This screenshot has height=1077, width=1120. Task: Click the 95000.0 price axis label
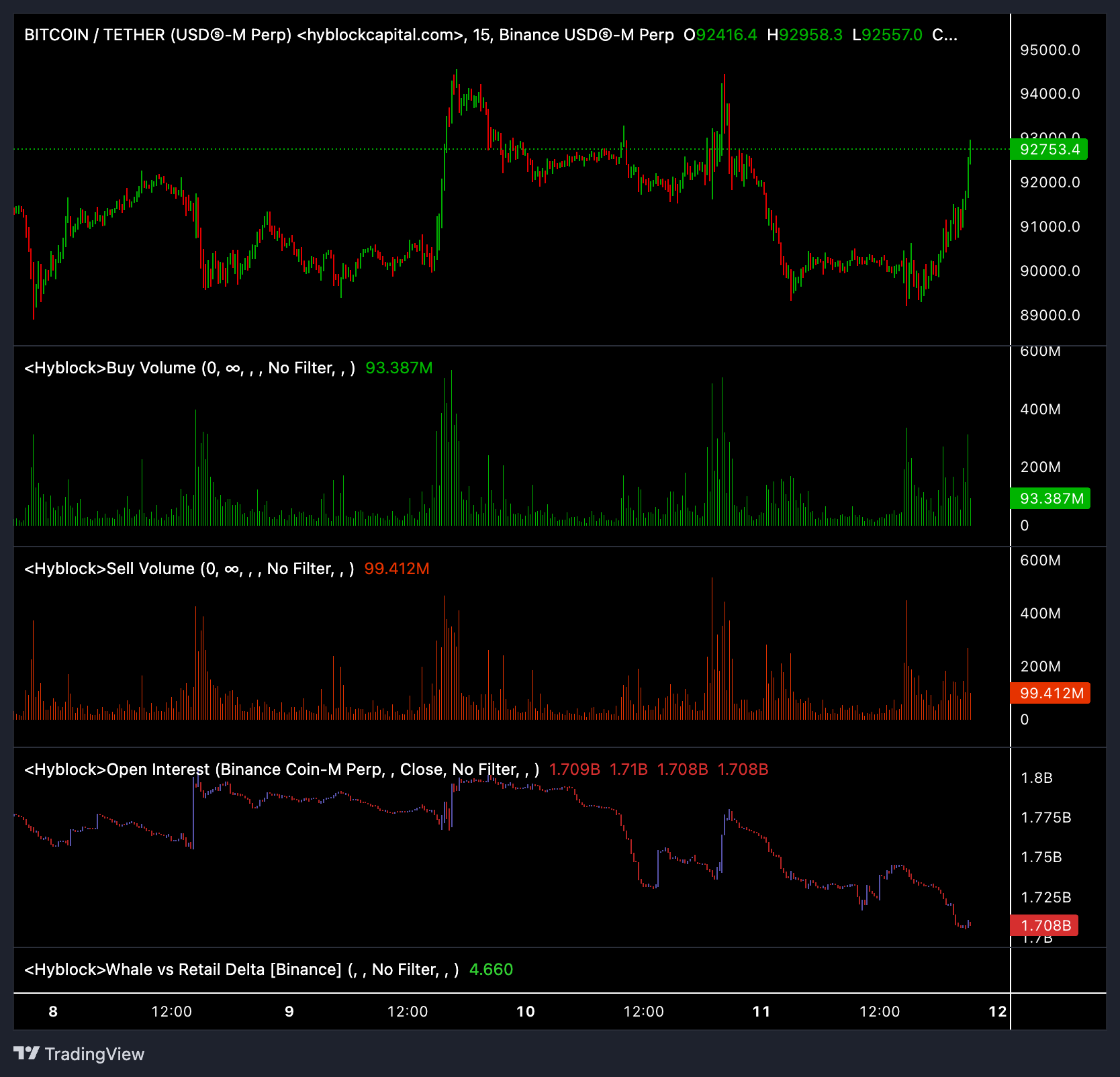pyautogui.click(x=1050, y=50)
